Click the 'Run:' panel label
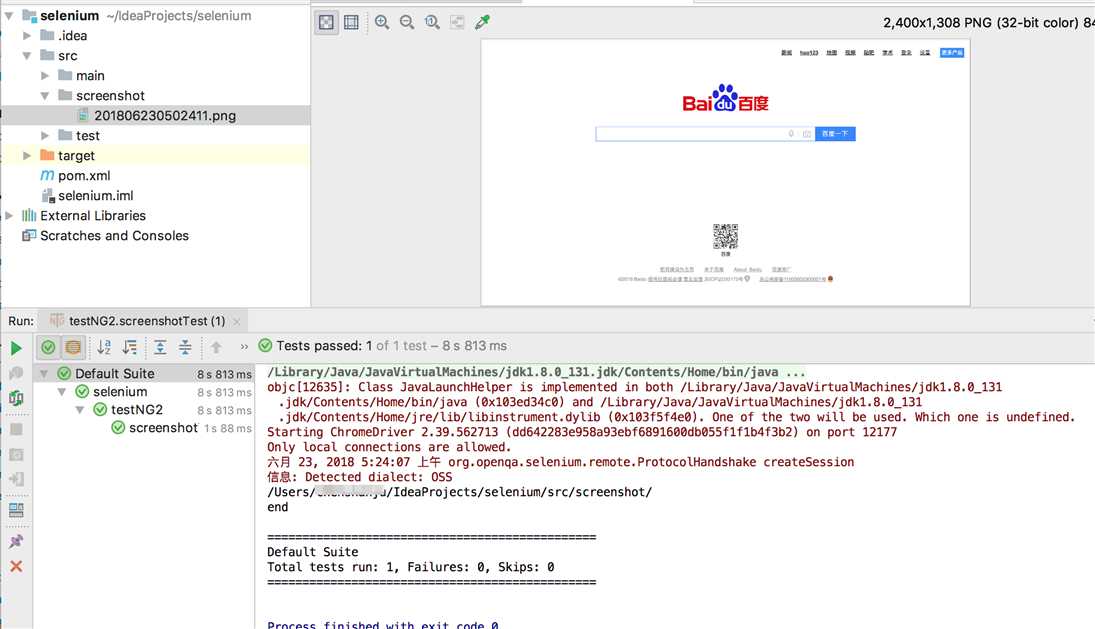This screenshot has width=1095, height=629. click(21, 321)
